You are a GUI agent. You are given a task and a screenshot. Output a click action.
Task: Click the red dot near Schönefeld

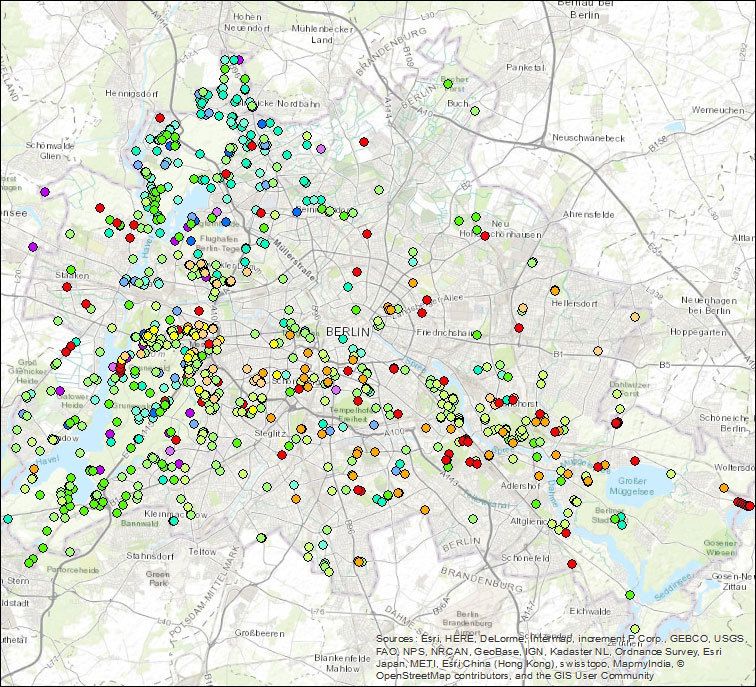point(572,564)
